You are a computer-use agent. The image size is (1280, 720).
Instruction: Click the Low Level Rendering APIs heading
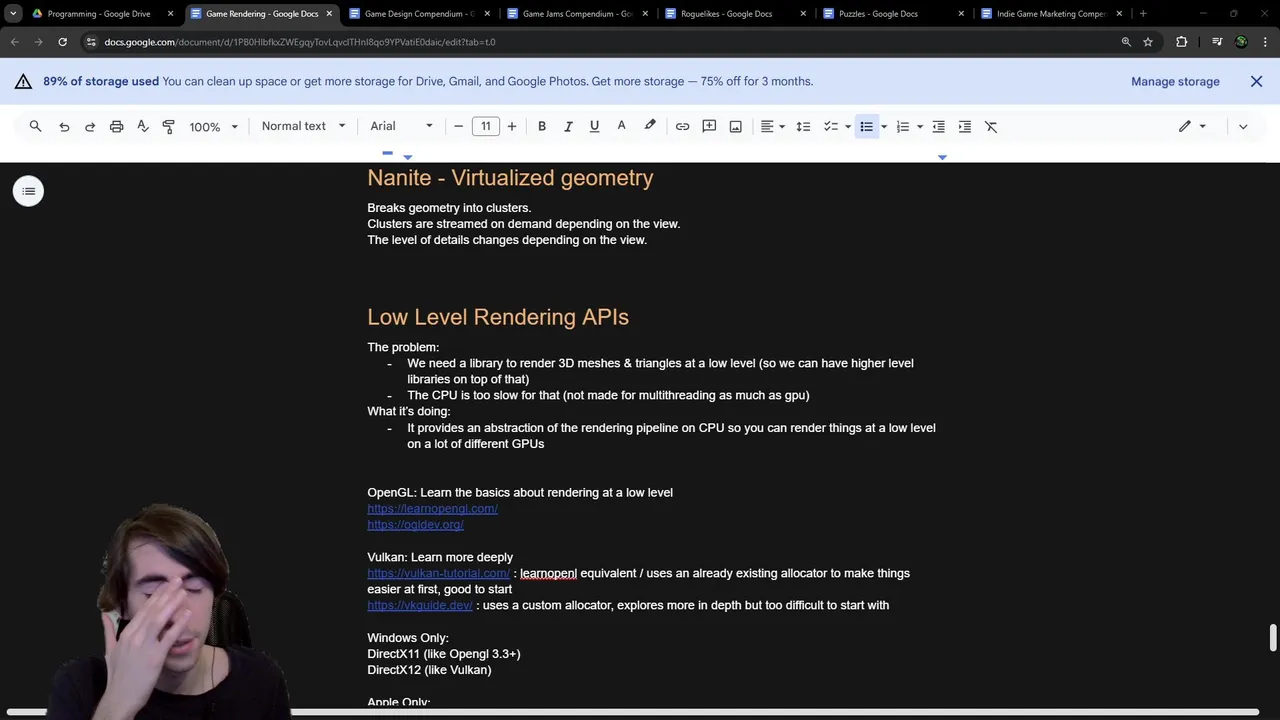click(498, 317)
